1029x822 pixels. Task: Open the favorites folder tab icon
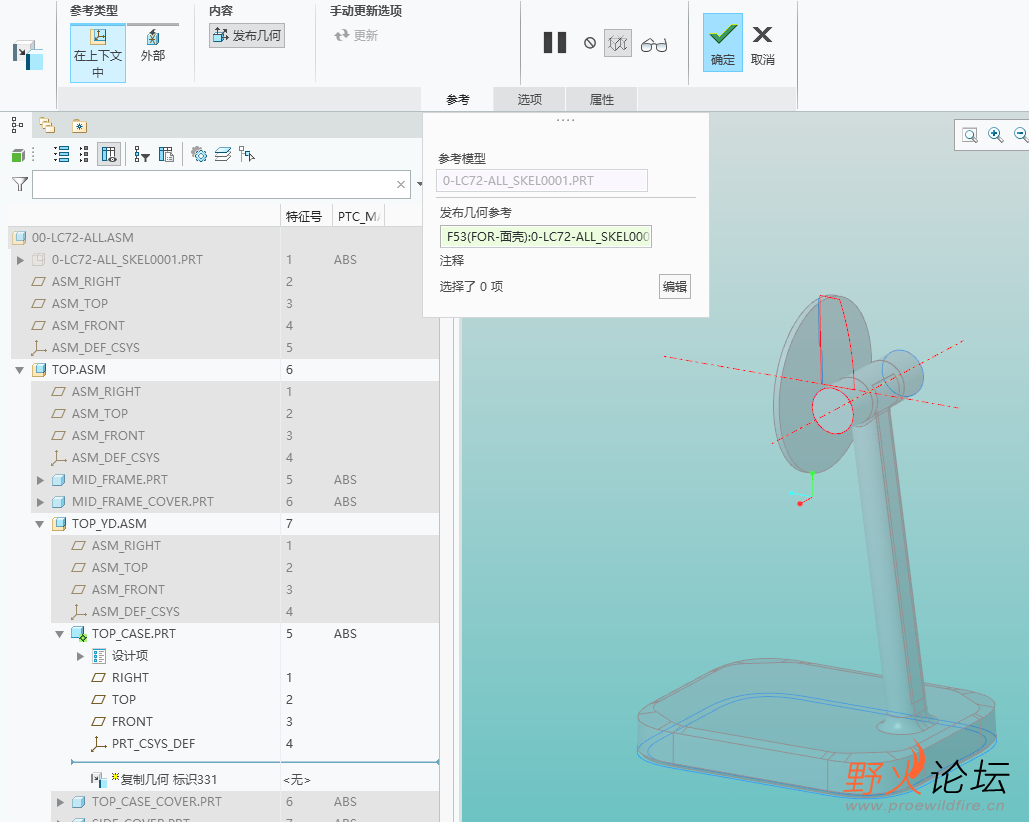79,126
